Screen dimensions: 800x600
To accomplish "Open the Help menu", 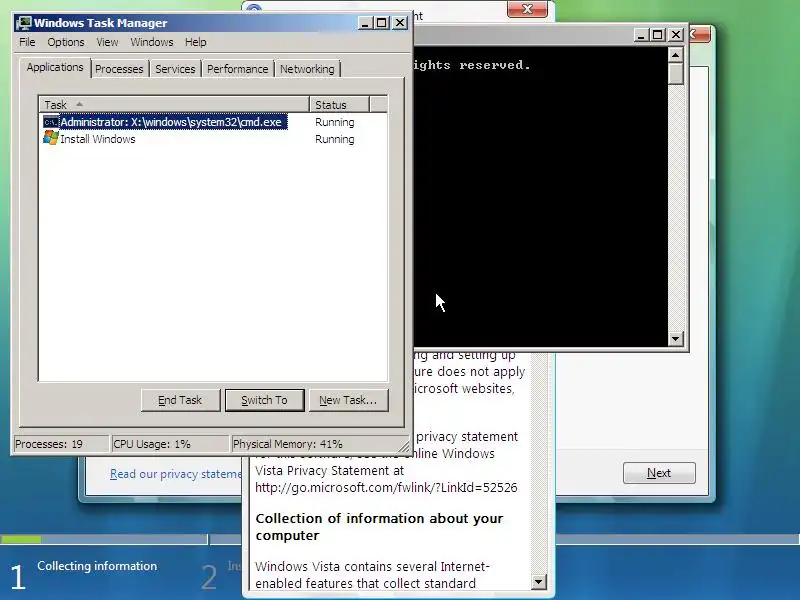I will coord(195,42).
